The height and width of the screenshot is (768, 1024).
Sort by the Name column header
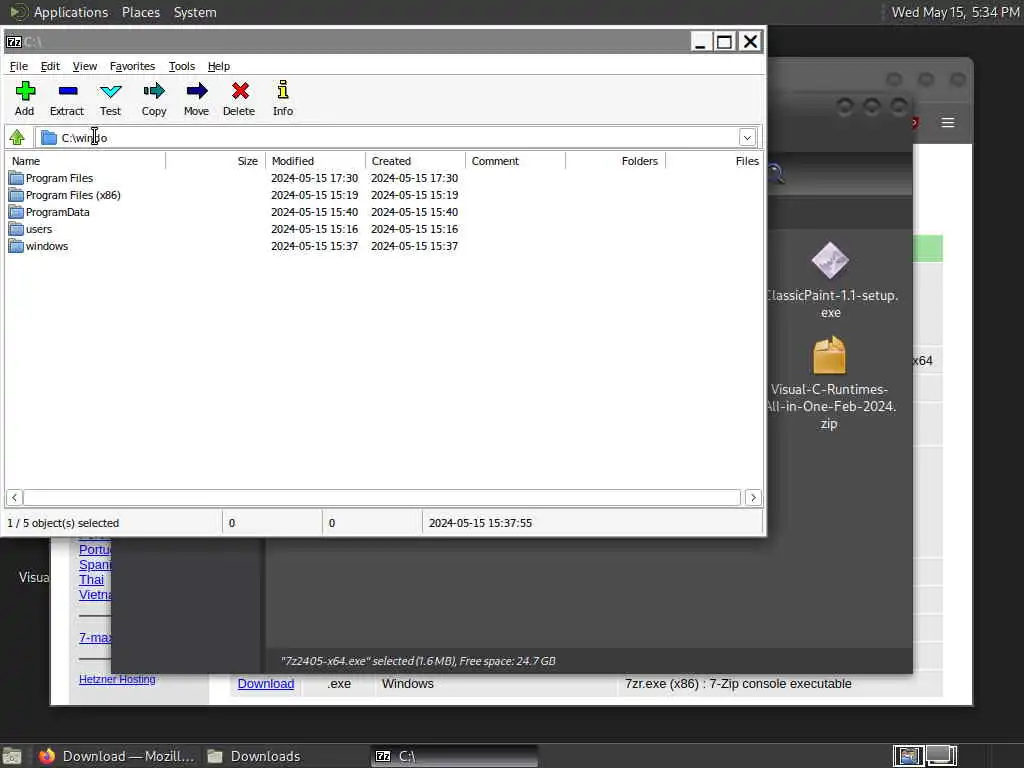pos(86,161)
